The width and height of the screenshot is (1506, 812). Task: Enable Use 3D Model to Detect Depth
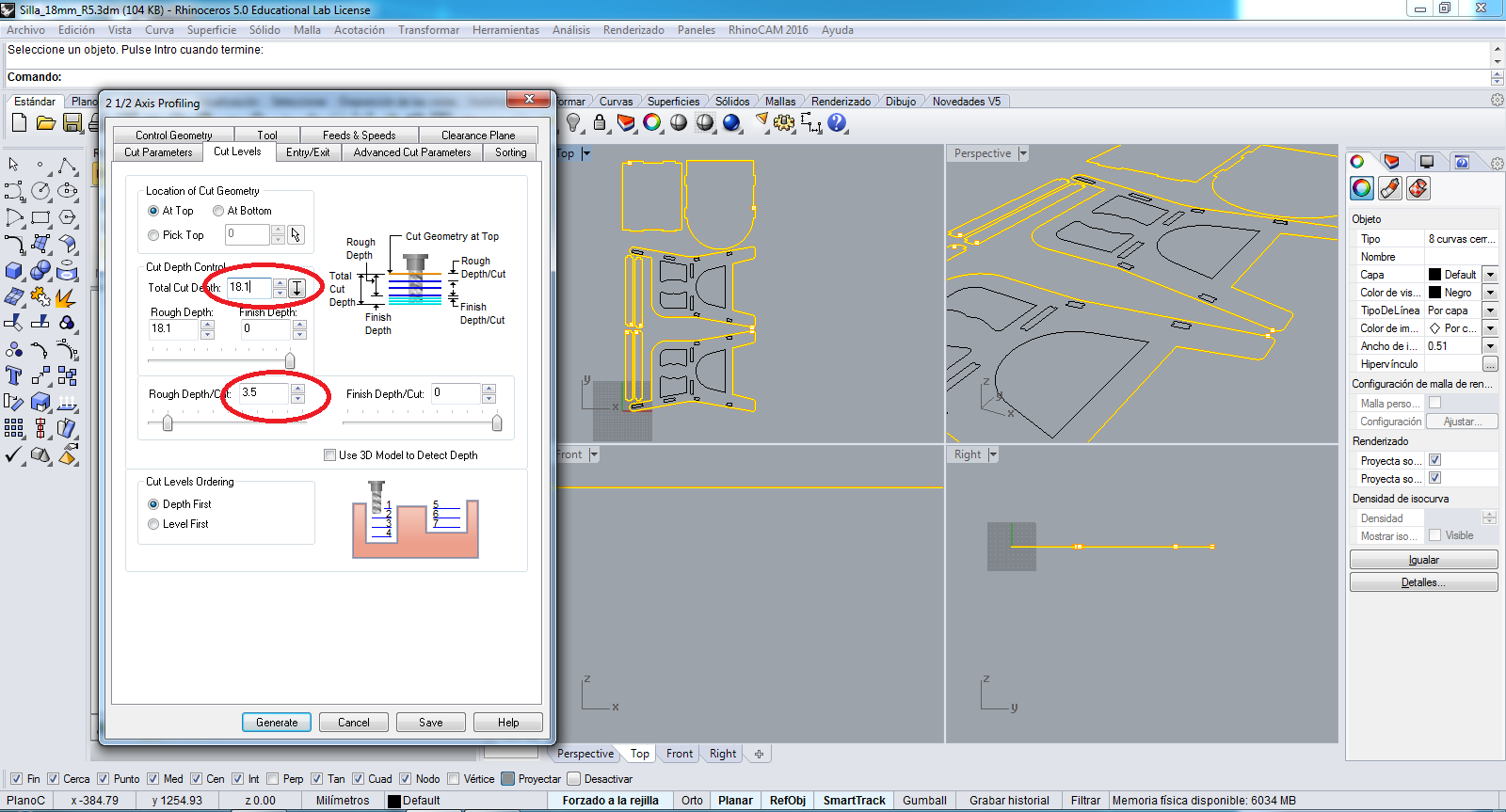coord(330,455)
